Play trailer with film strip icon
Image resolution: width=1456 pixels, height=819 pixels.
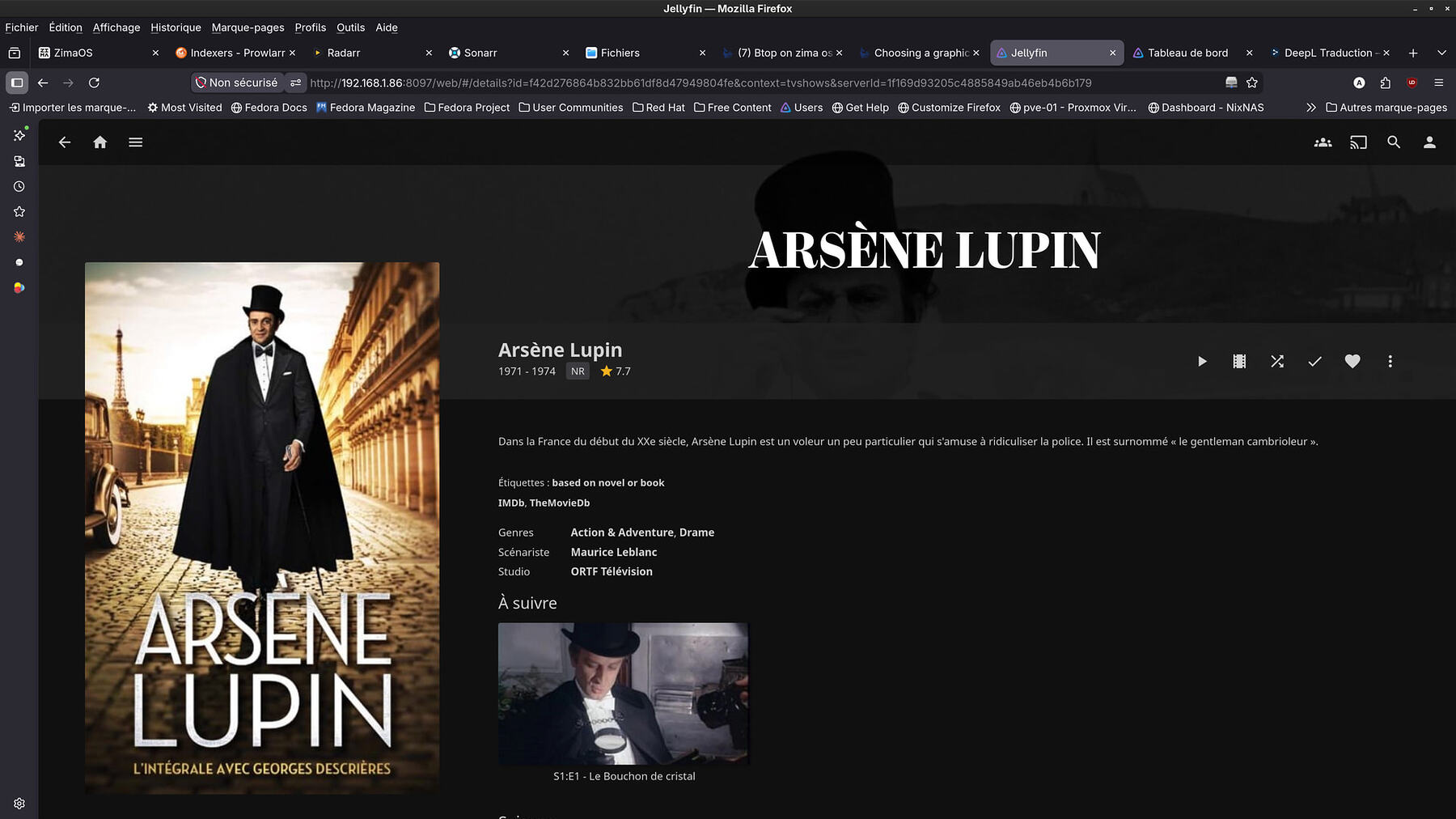pyautogui.click(x=1239, y=362)
